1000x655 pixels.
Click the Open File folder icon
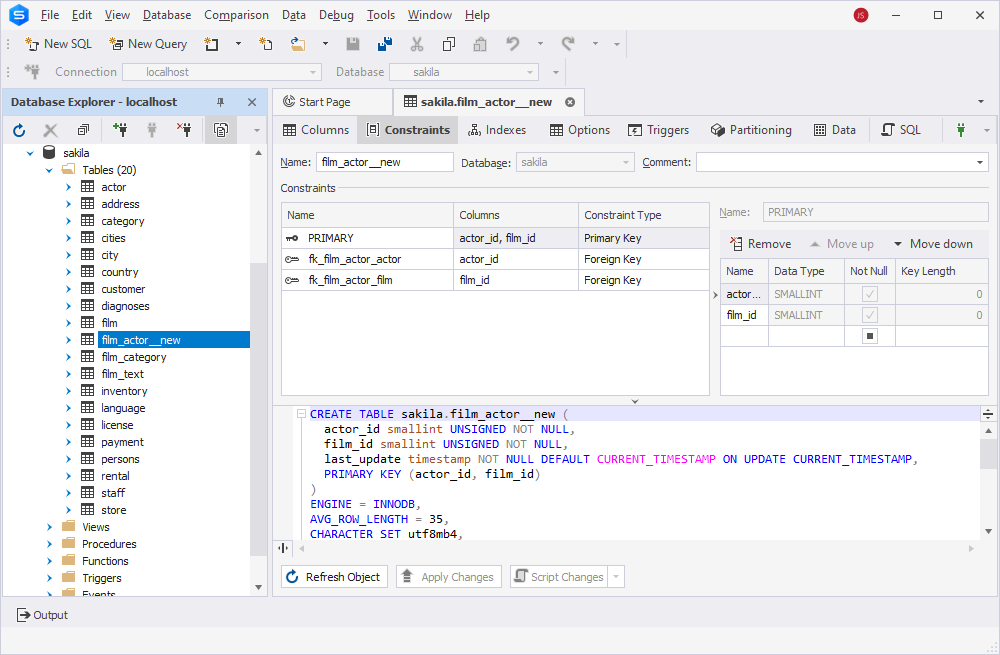298,44
